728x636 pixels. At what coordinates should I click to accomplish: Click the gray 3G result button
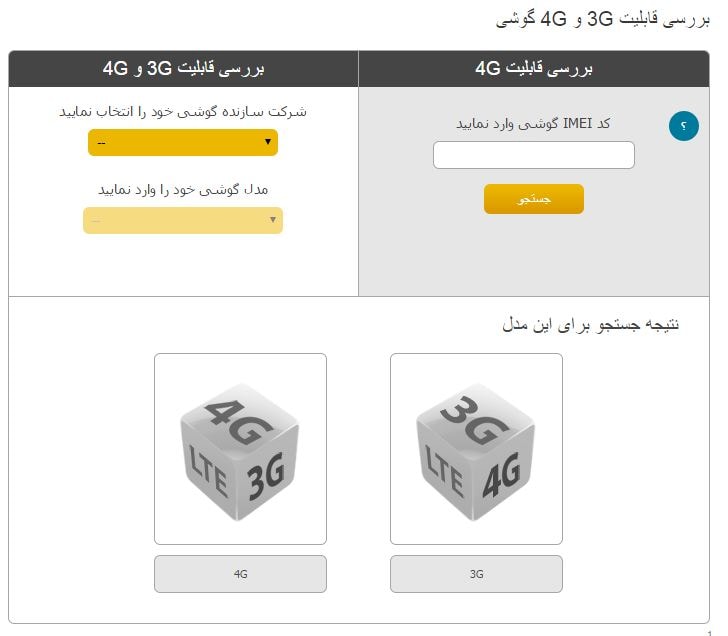click(x=476, y=574)
